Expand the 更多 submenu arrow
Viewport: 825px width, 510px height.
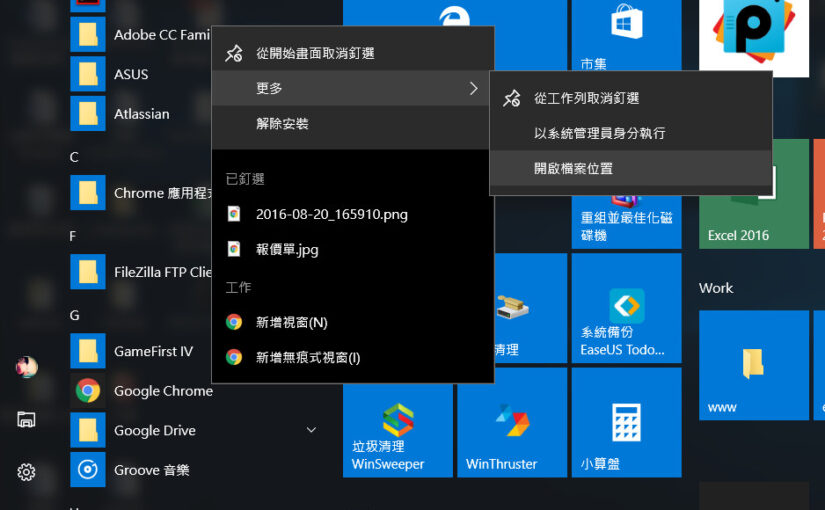474,88
